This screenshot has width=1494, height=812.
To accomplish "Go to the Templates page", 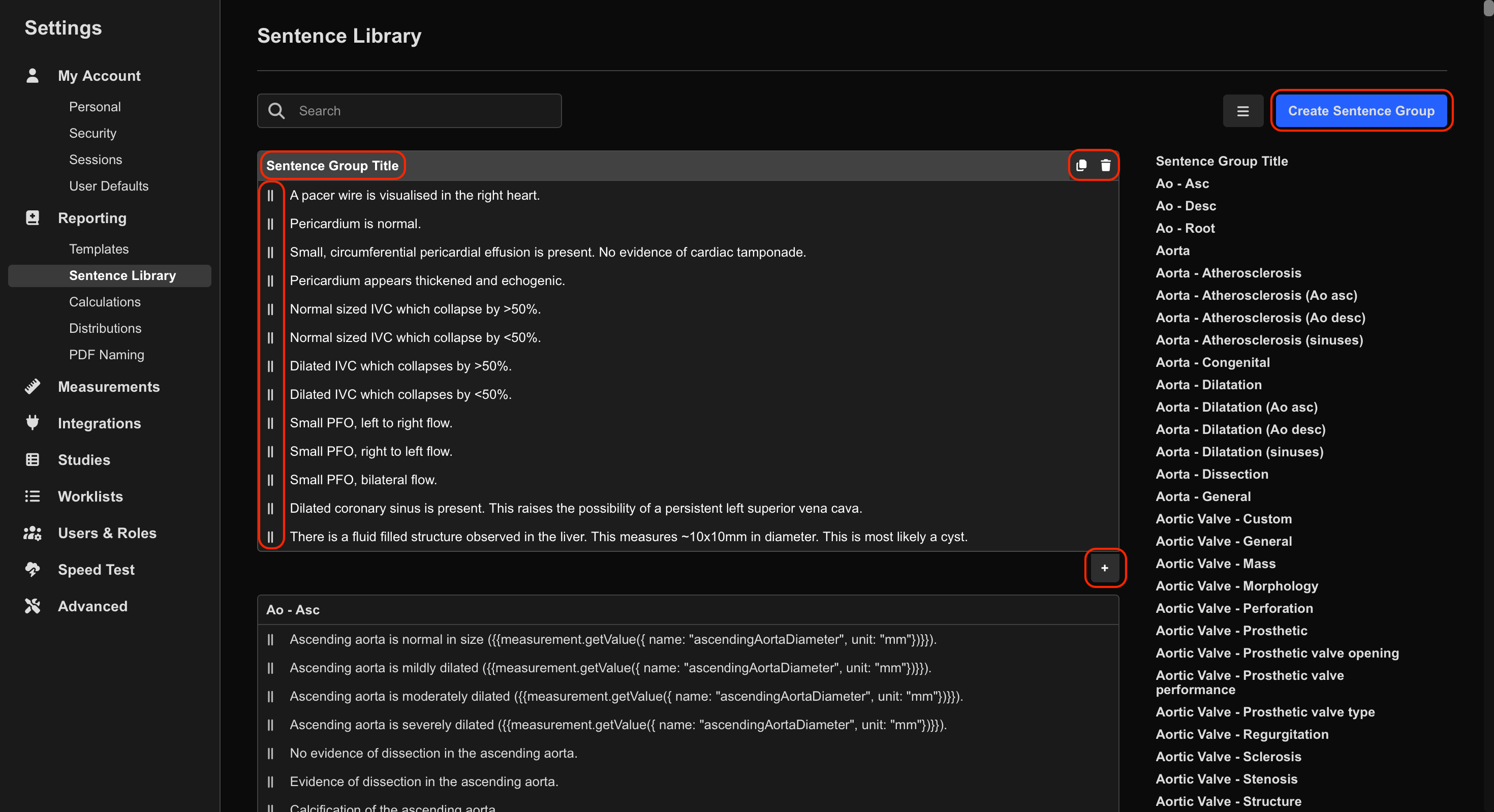I will point(99,249).
